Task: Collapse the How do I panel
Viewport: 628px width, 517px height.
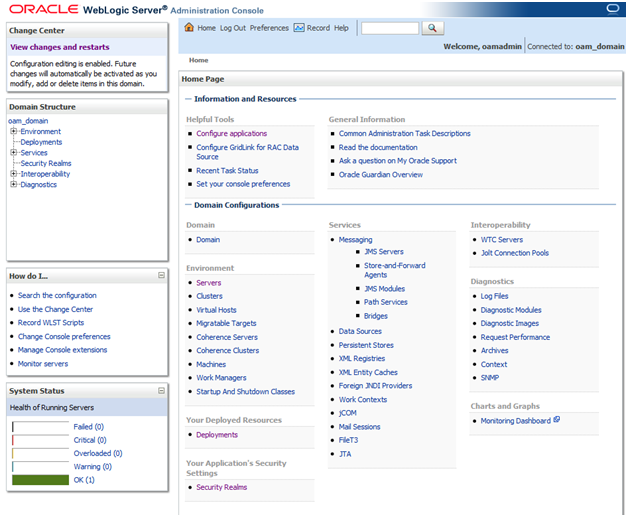Action: (x=161, y=275)
